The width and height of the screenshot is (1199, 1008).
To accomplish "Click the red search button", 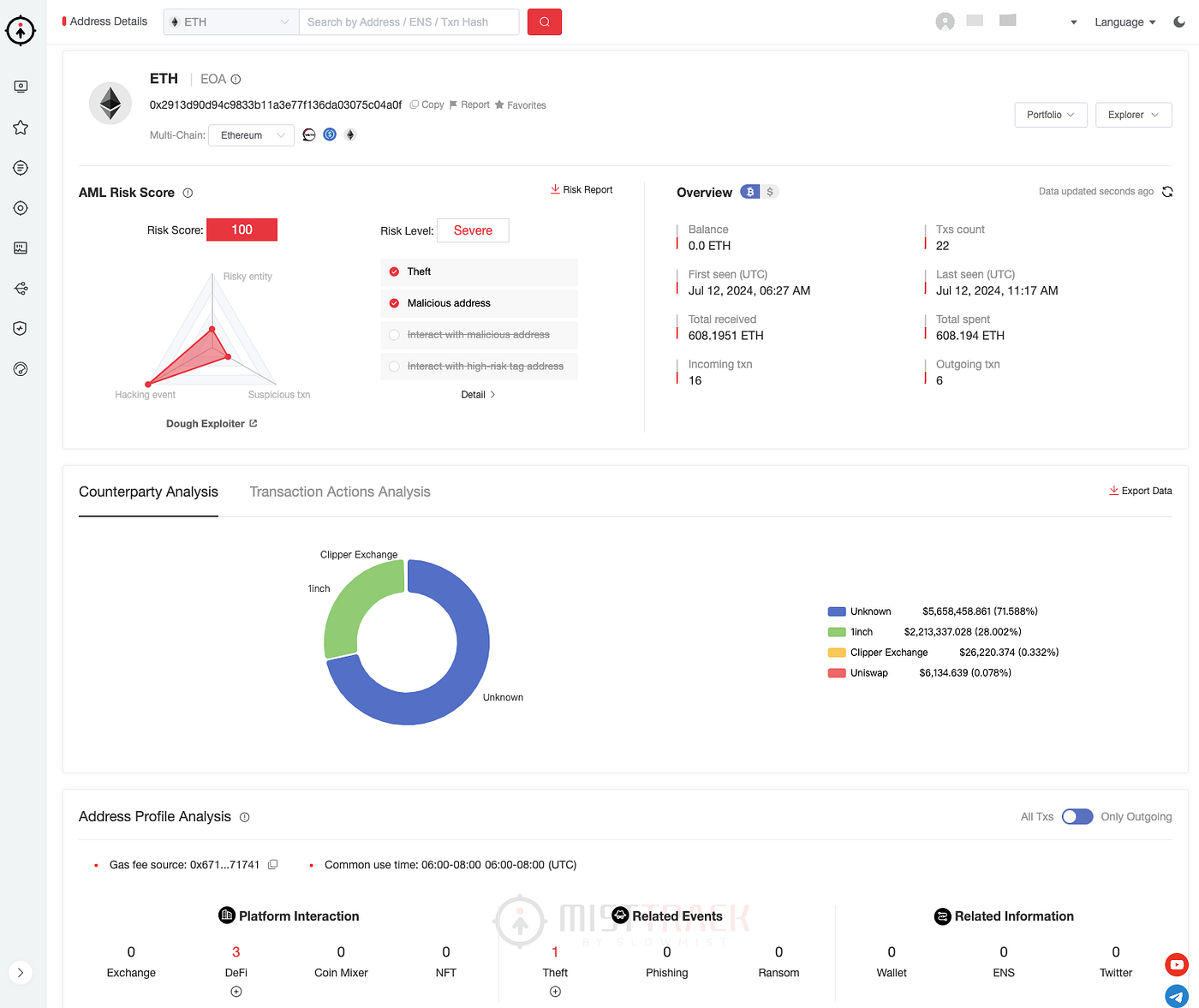I will (545, 22).
